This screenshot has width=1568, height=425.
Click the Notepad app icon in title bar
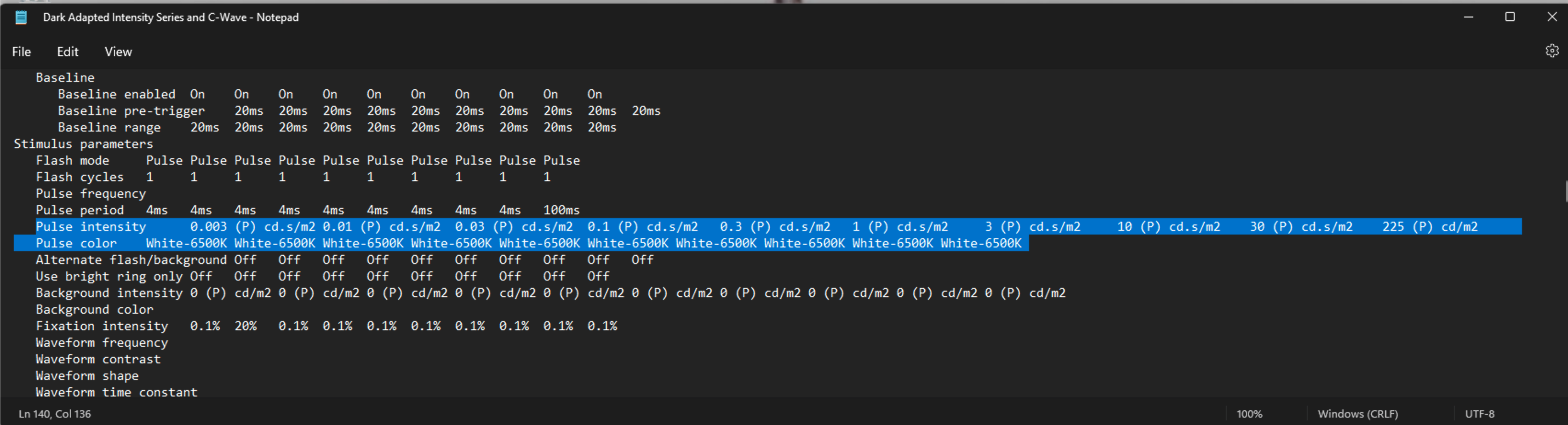click(x=21, y=17)
